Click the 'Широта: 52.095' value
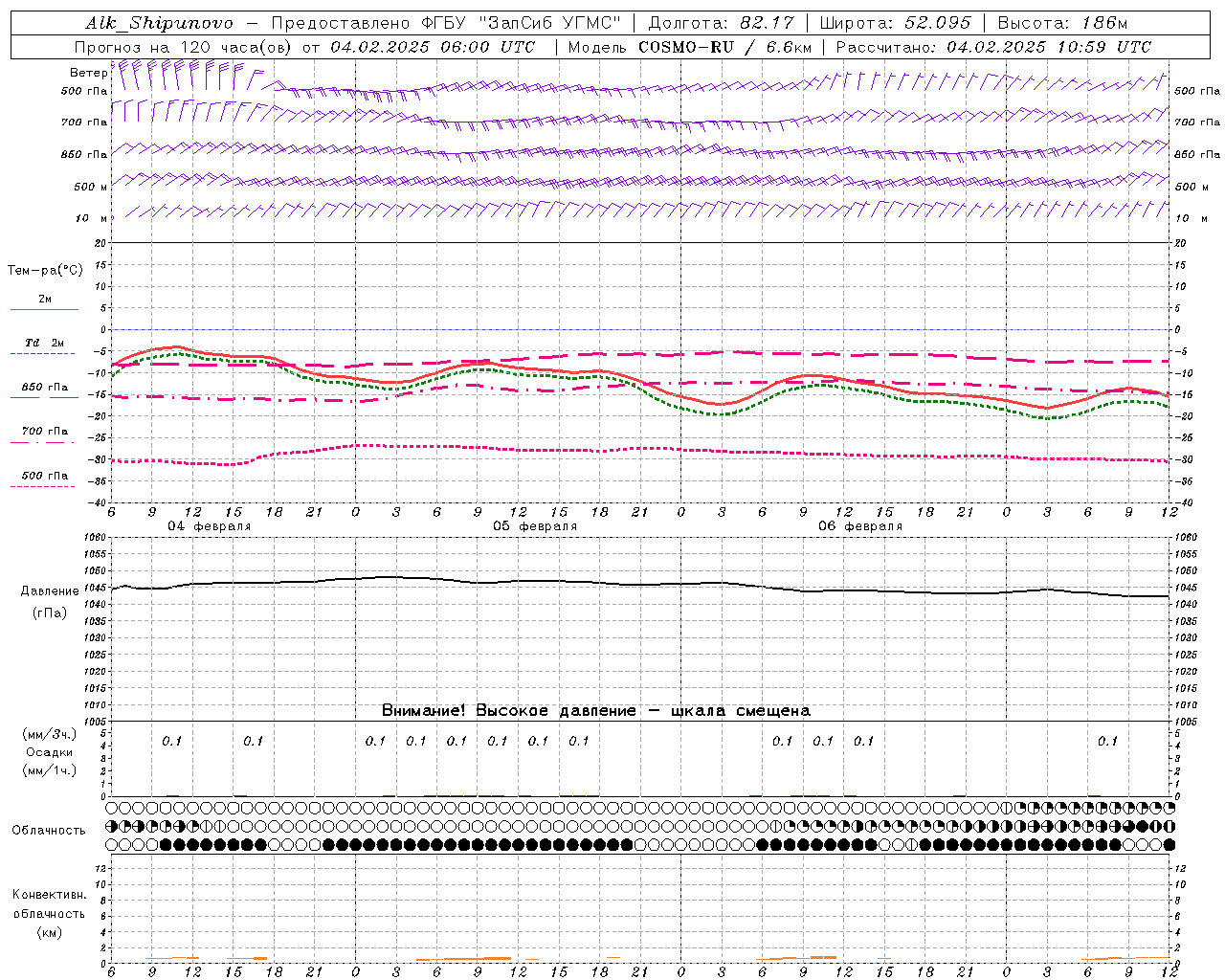The image size is (1225, 980). point(895,23)
